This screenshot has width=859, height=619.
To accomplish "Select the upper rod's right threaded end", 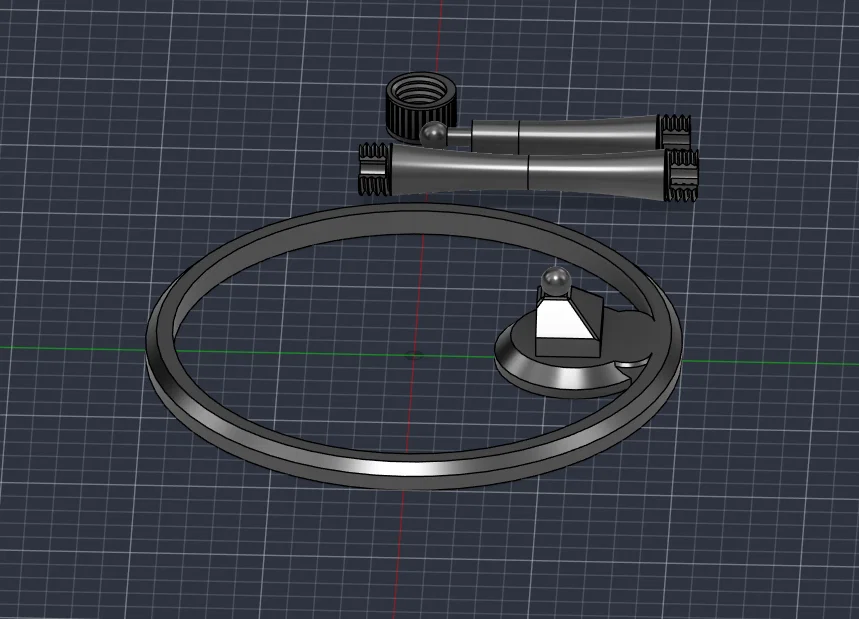I will (674, 131).
